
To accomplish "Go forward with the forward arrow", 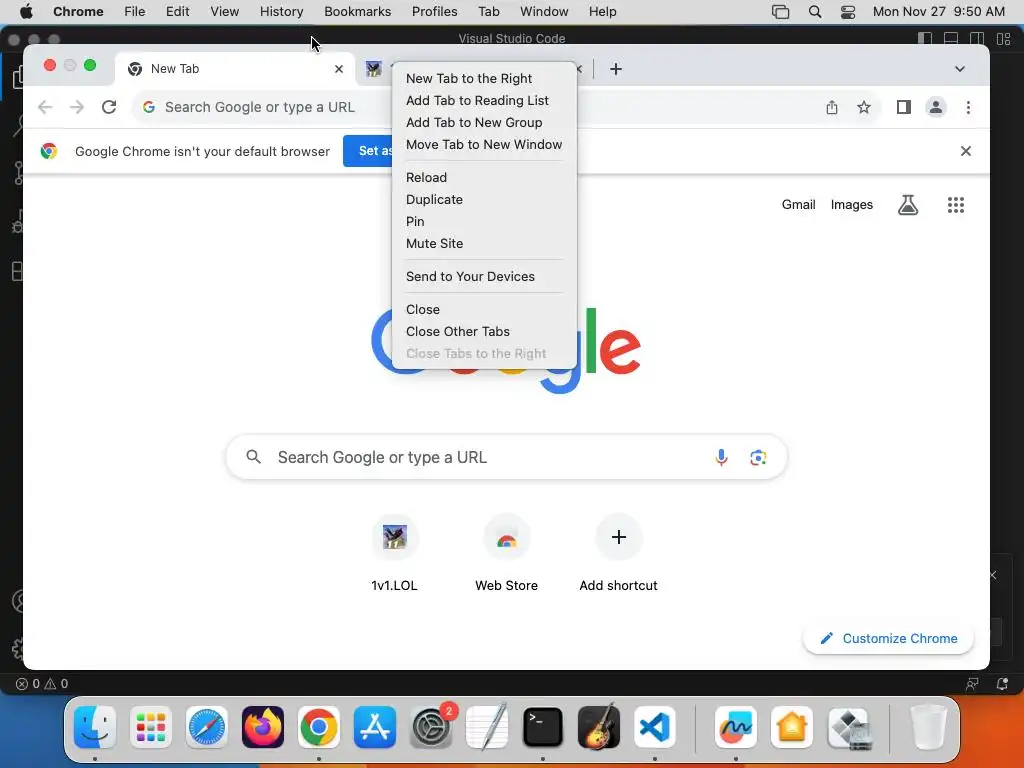I will 77,107.
